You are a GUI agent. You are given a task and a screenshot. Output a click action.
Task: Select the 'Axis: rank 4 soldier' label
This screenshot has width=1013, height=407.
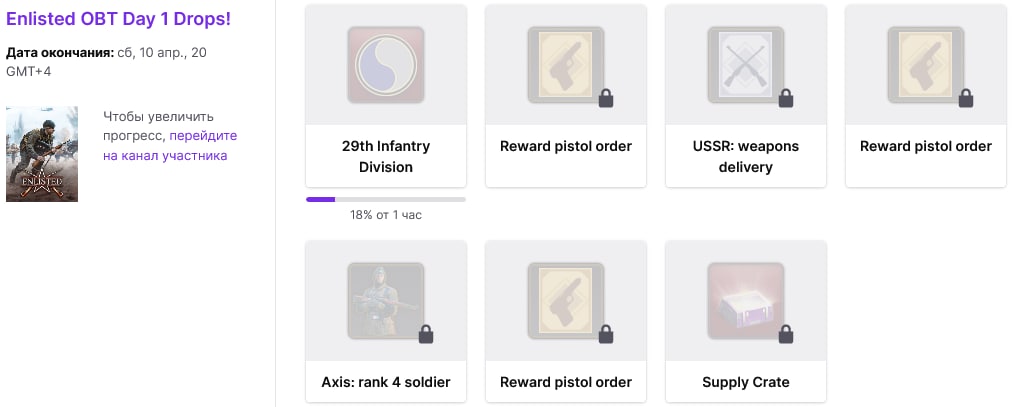[386, 382]
